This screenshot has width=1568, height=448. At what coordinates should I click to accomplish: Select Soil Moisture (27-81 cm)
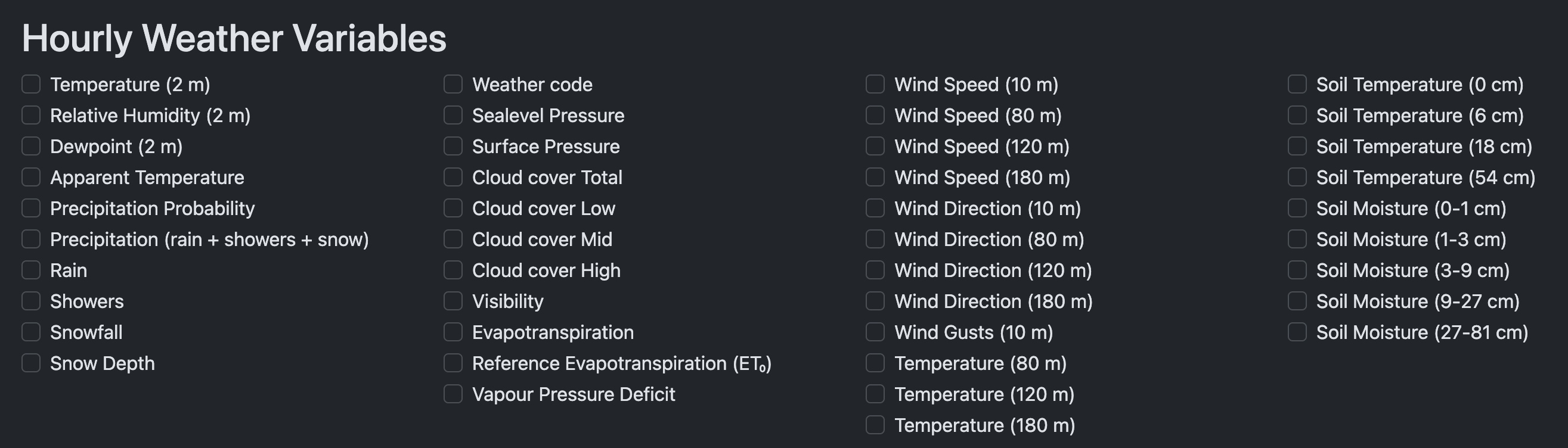coord(1297,332)
